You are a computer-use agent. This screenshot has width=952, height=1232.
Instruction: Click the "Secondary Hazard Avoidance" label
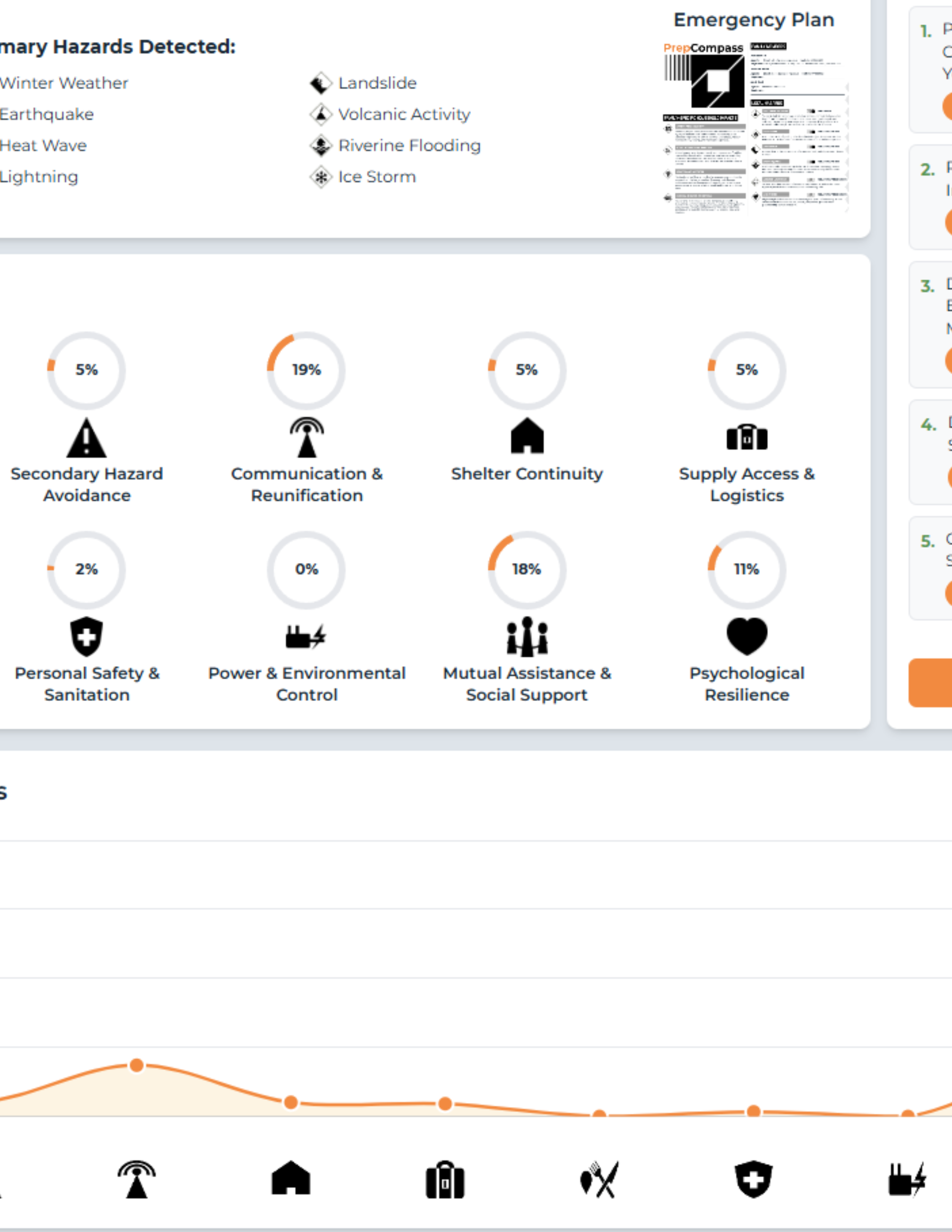(87, 484)
